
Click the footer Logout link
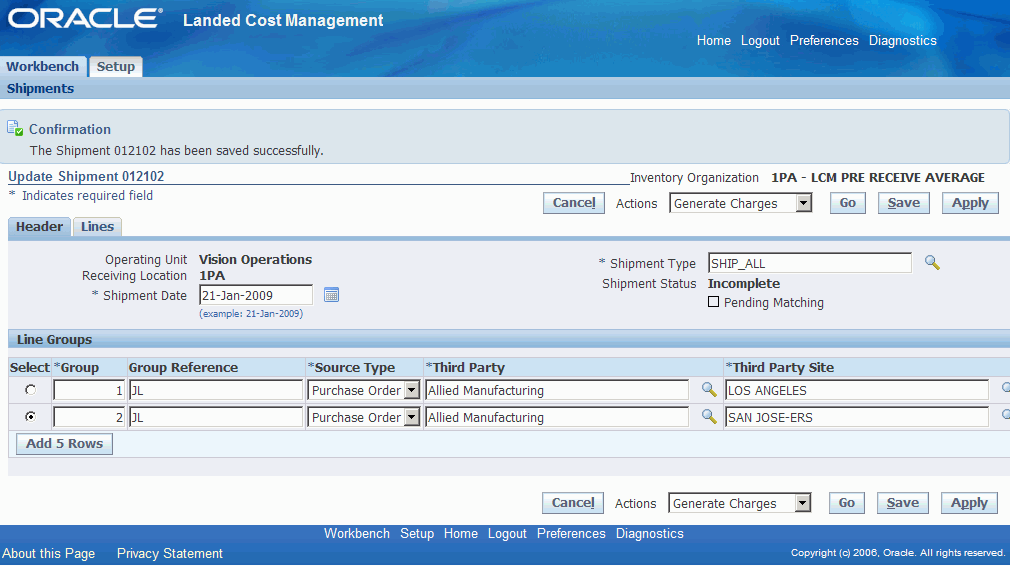(507, 534)
